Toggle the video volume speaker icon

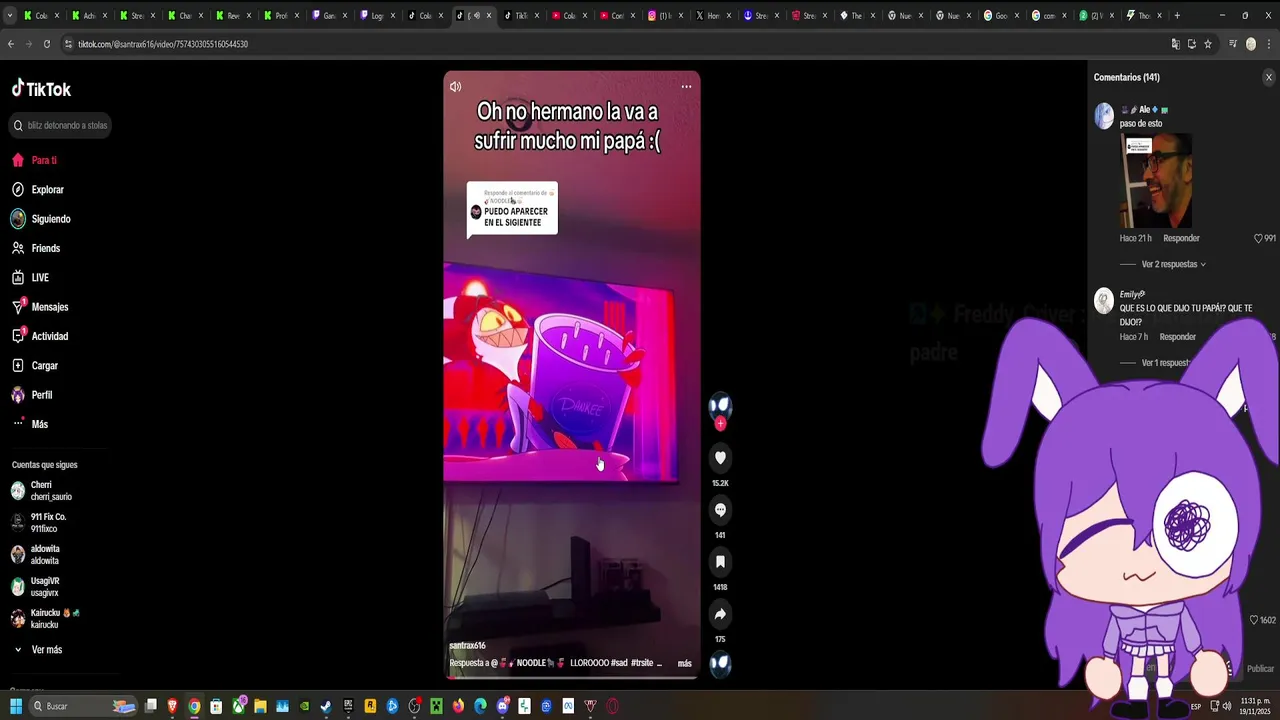[456, 86]
